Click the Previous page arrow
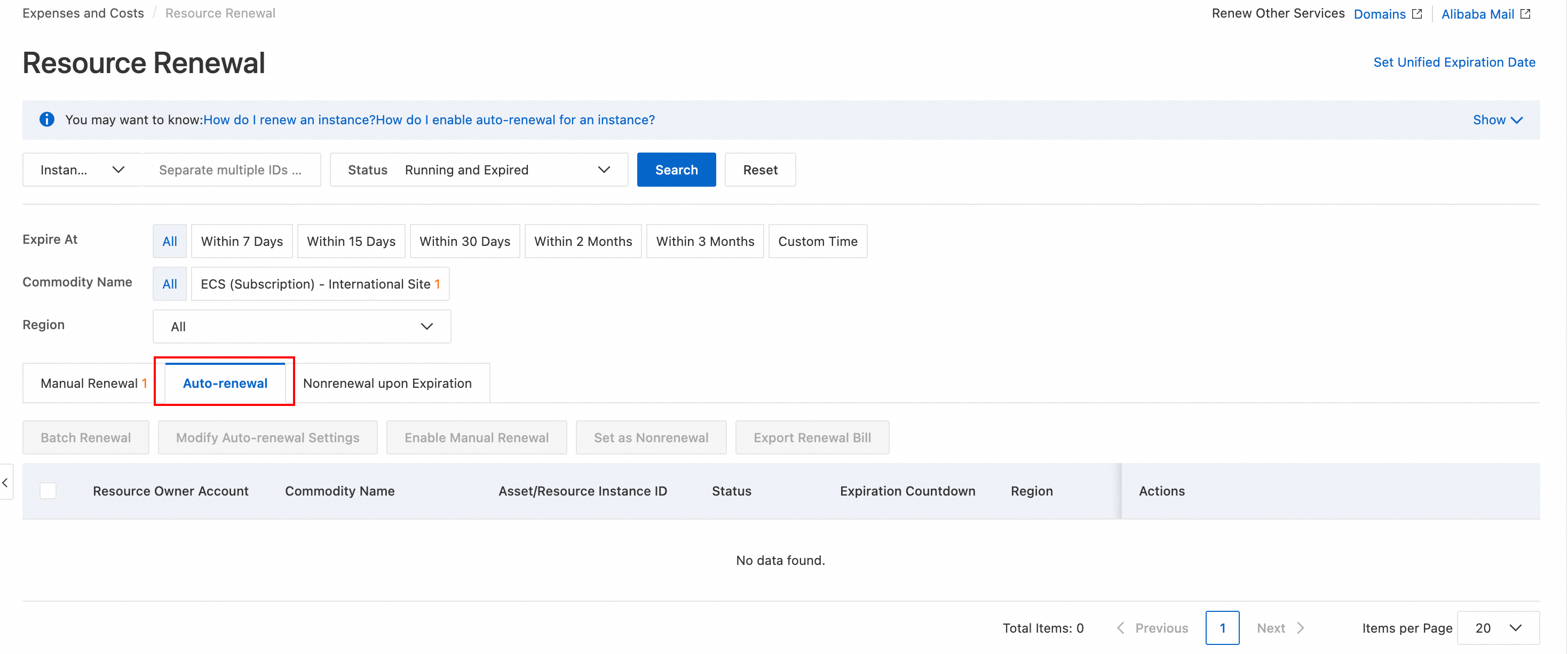This screenshot has height=654, width=1568. [1121, 628]
